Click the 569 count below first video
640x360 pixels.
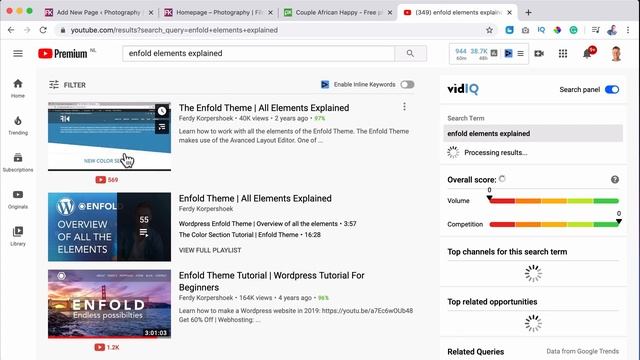click(x=107, y=180)
